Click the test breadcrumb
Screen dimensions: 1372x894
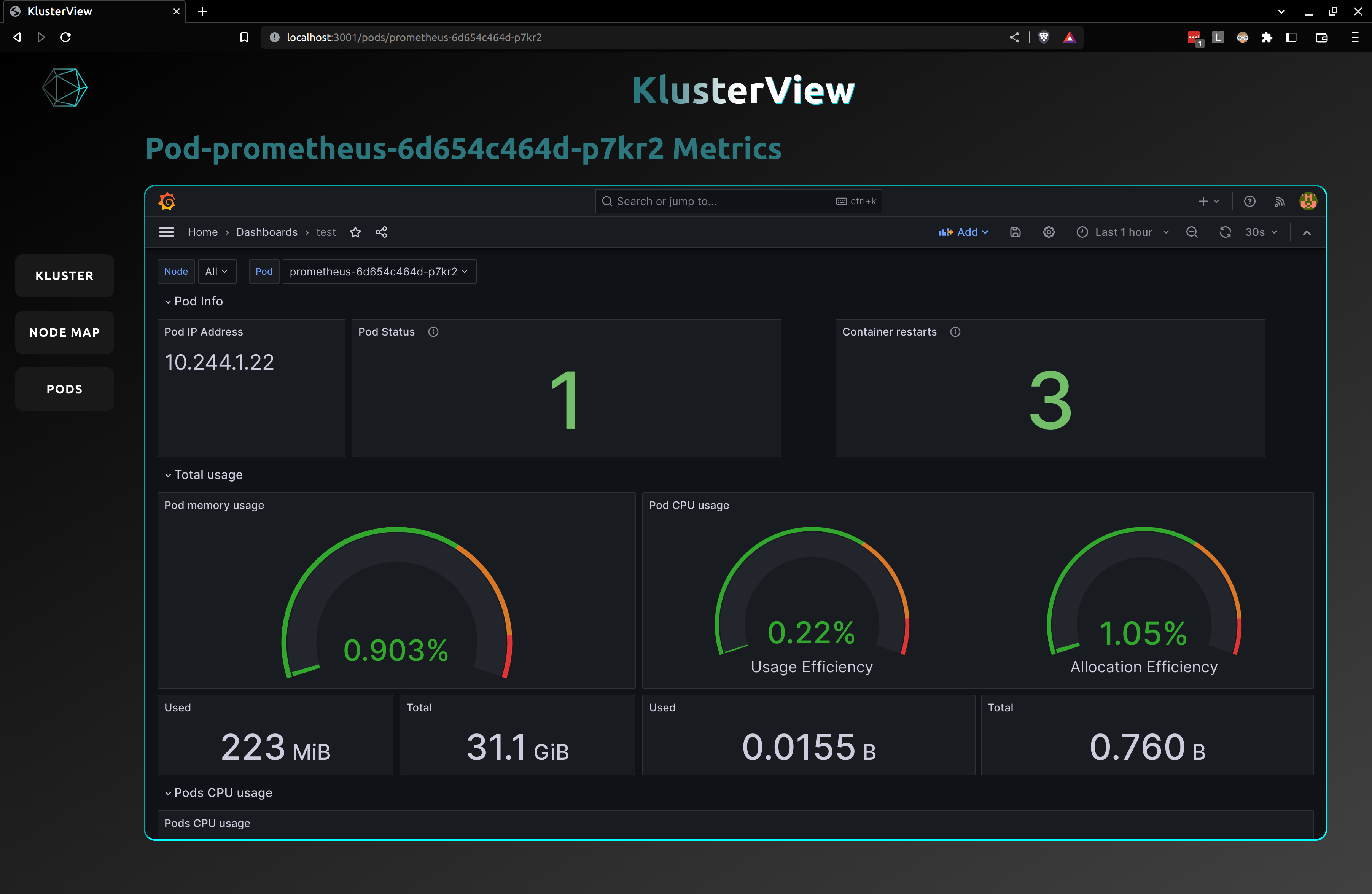coord(326,232)
